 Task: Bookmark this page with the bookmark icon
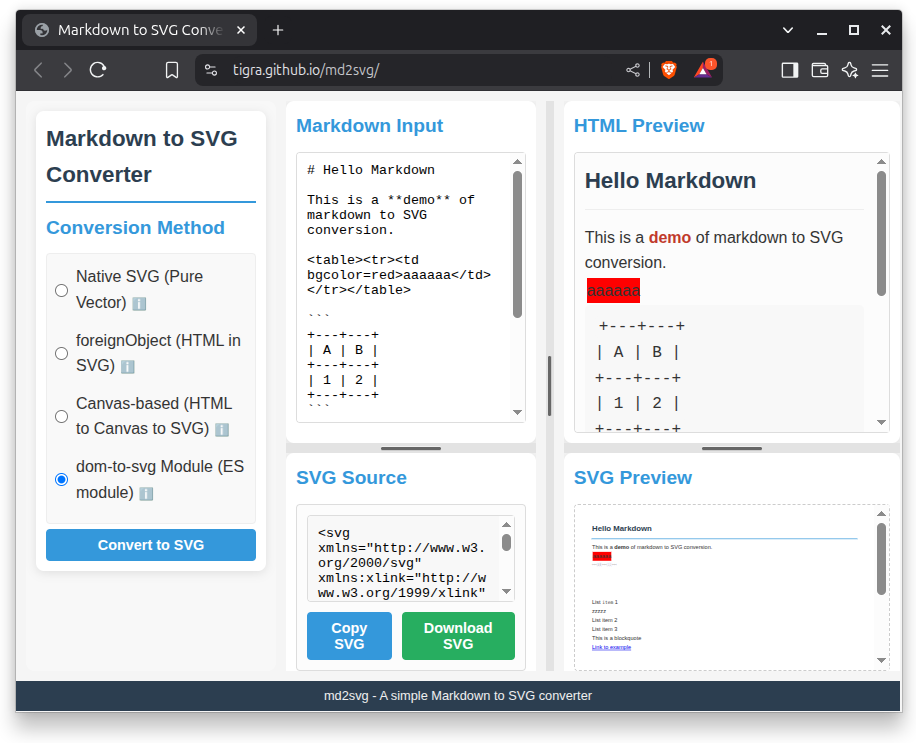(172, 70)
